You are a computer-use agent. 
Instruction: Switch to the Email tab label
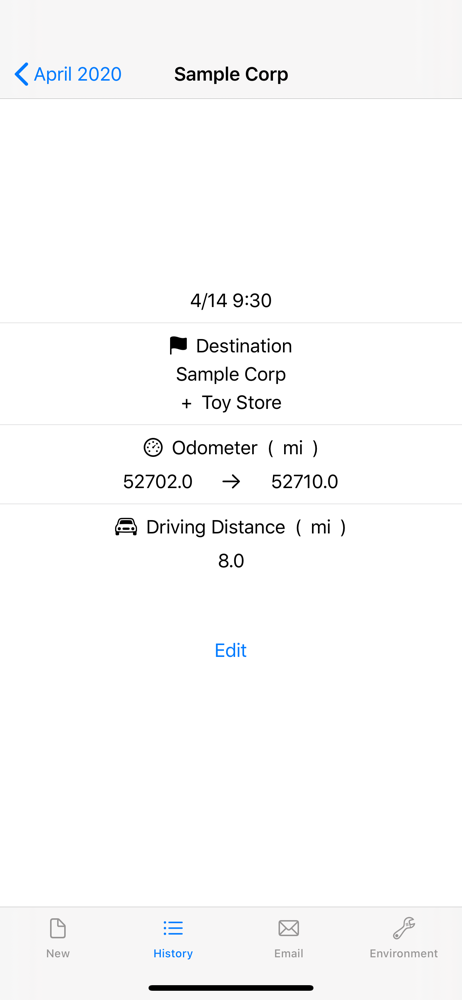tap(288, 953)
